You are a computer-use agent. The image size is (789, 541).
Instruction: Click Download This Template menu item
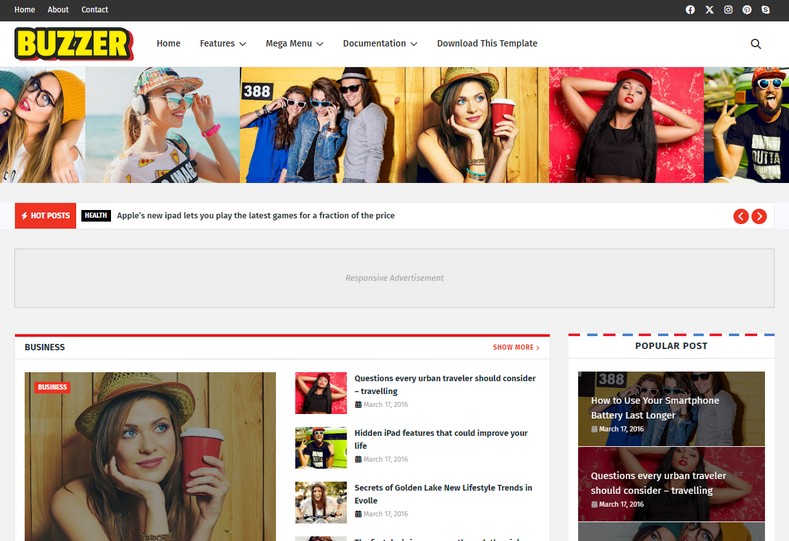coord(487,43)
